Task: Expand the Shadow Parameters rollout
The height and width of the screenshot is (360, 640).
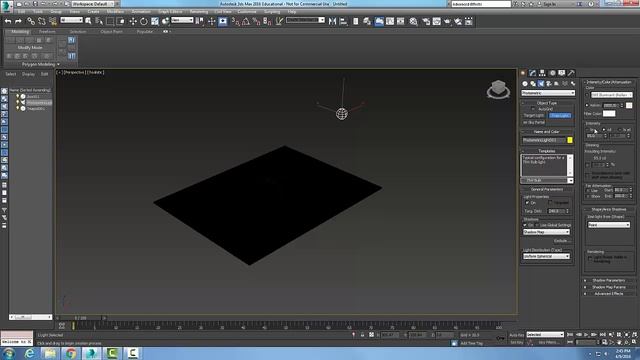Action: click(x=609, y=280)
